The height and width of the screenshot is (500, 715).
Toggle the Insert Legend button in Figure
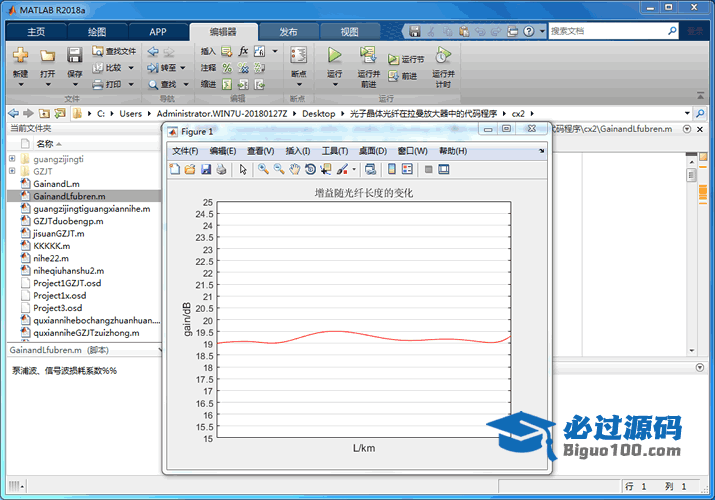409,170
